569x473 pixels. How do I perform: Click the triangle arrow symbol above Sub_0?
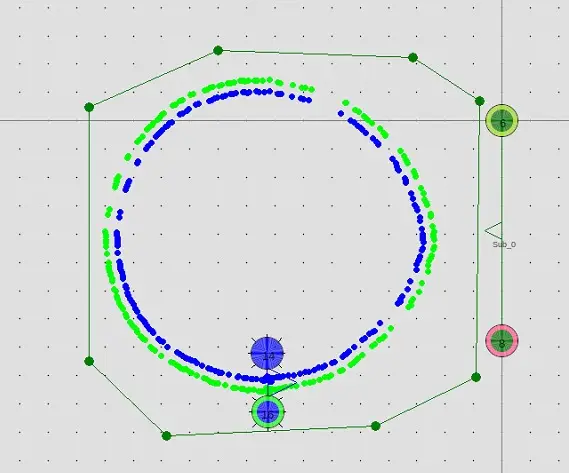pyautogui.click(x=494, y=231)
